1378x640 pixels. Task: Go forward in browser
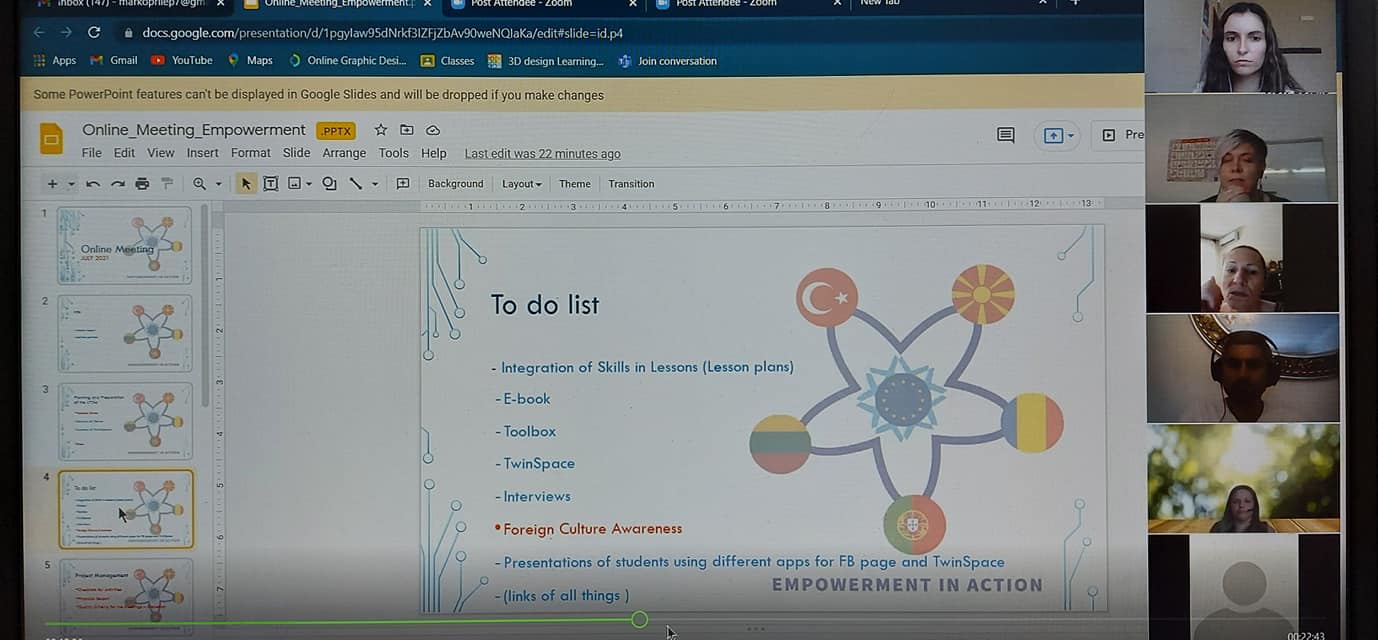click(66, 32)
